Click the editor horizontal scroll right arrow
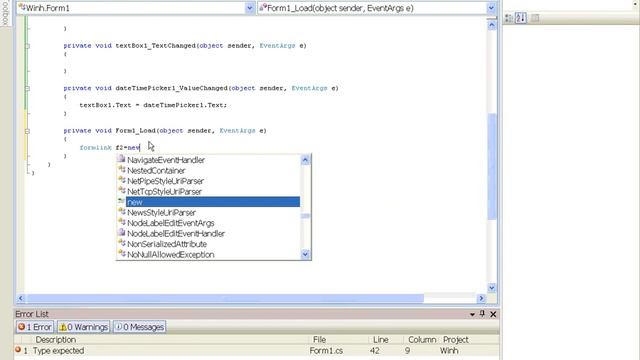 tap(481, 298)
